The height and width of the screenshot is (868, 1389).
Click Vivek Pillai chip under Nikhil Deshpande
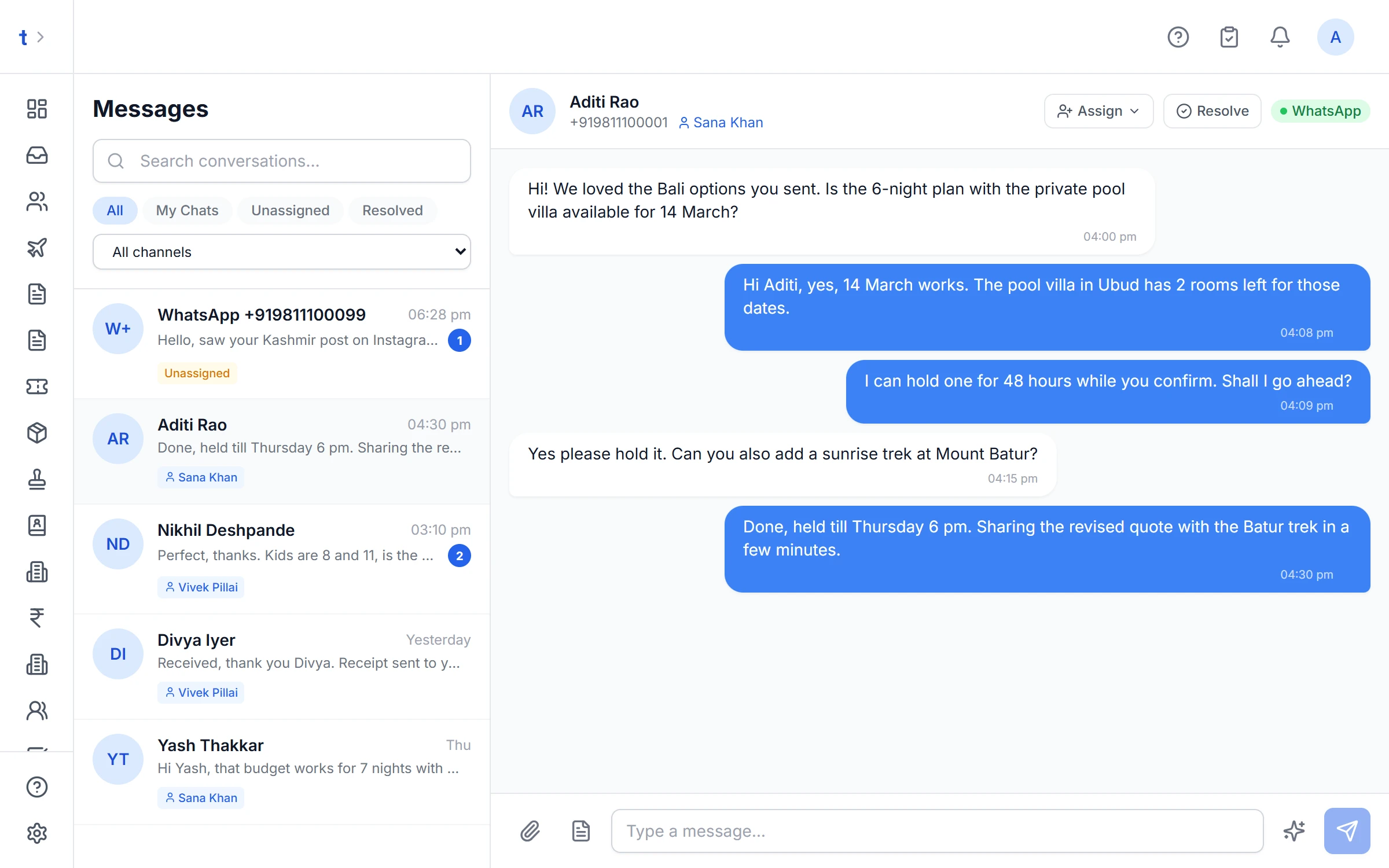(x=201, y=587)
